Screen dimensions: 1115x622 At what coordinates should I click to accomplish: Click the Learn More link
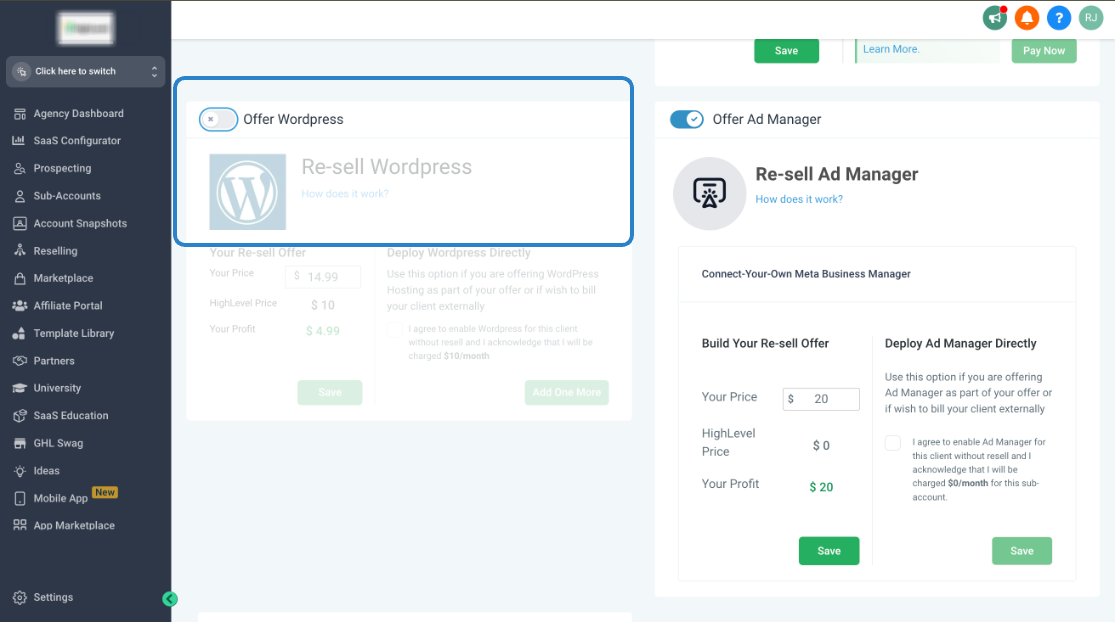(891, 49)
